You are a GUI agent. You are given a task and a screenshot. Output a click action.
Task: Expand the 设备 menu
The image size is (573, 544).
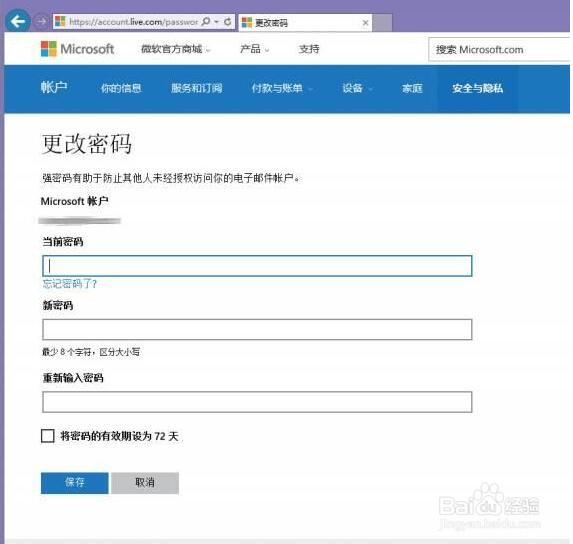[357, 88]
